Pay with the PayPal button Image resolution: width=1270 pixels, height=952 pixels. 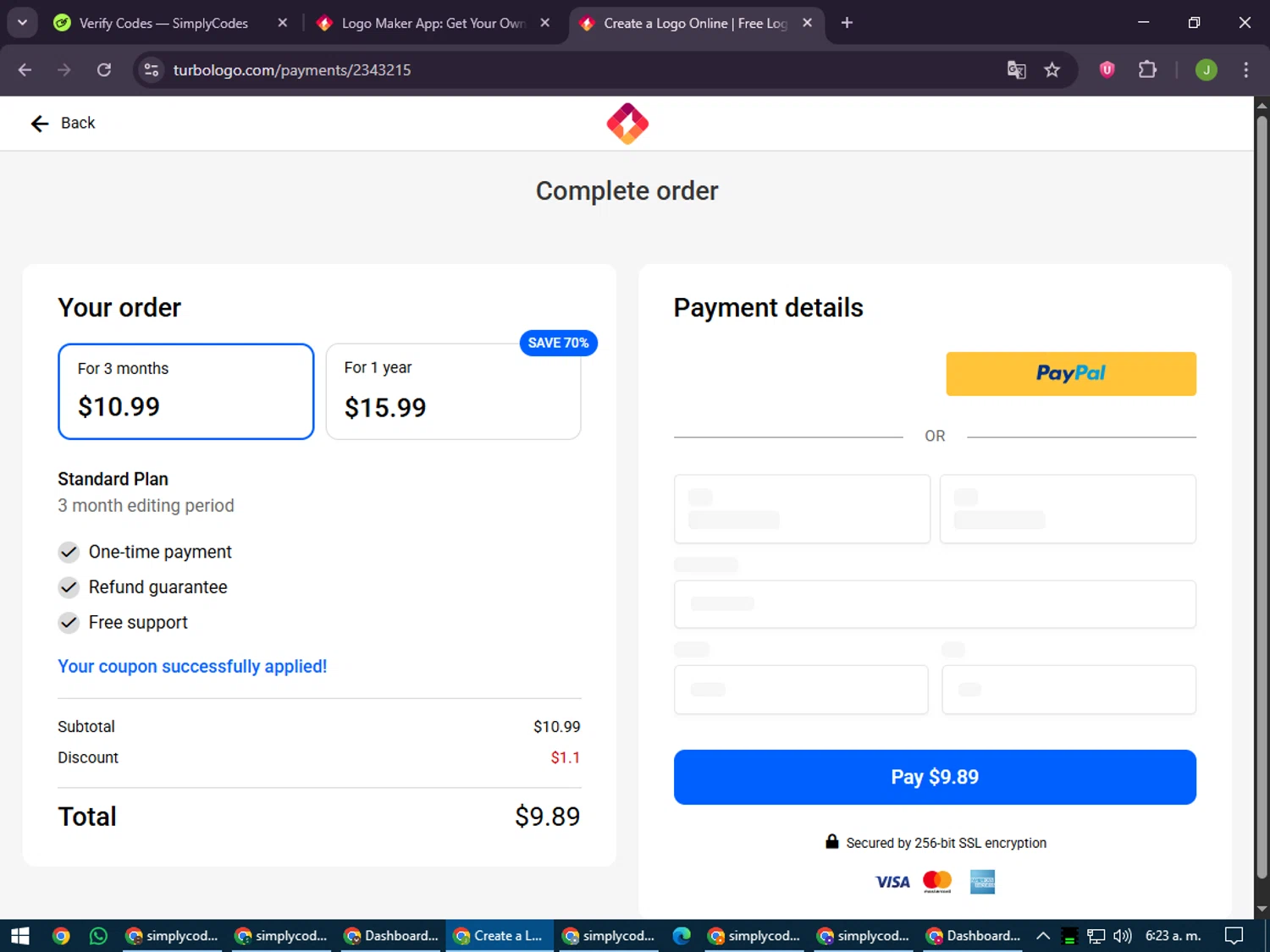click(x=1071, y=374)
